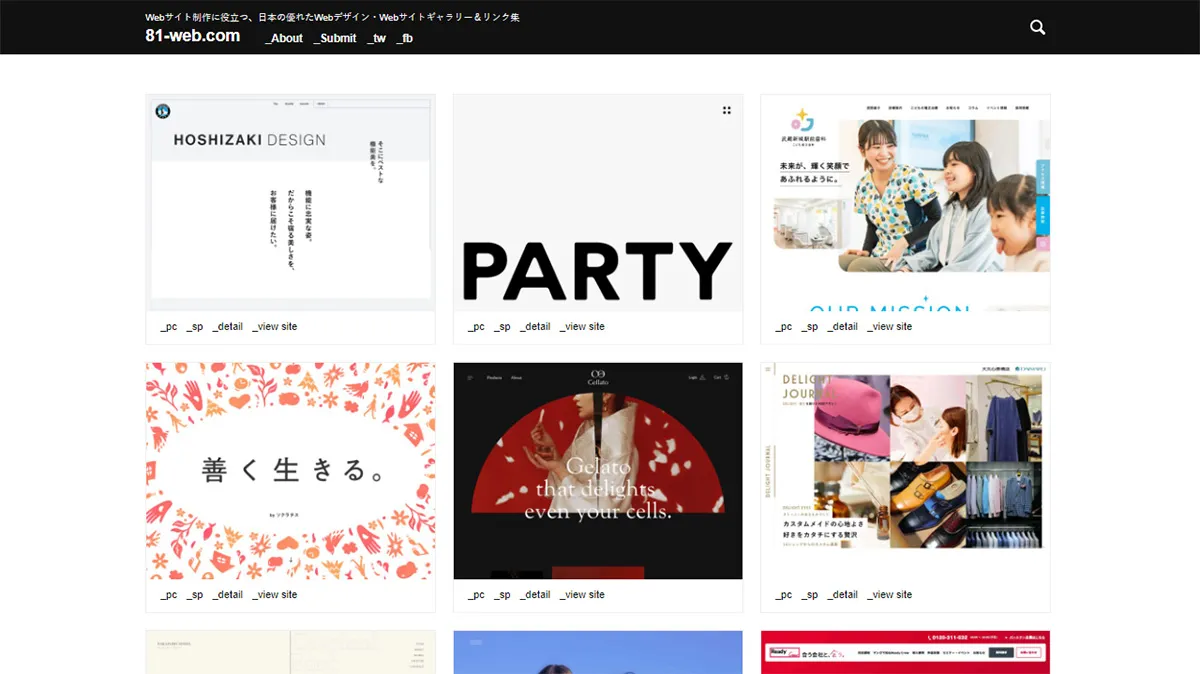The image size is (1200, 674).
Task: Open _pc view for HOSHIZAKI DESIGN
Action: (168, 326)
